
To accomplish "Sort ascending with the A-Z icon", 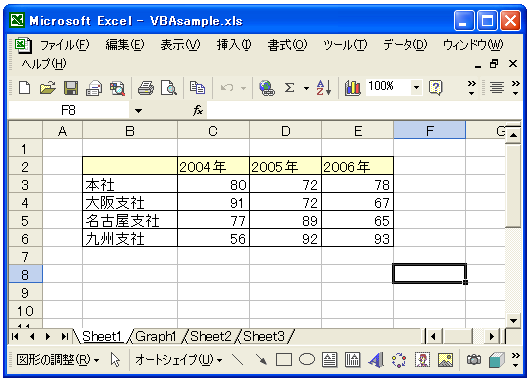I will (x=324, y=88).
